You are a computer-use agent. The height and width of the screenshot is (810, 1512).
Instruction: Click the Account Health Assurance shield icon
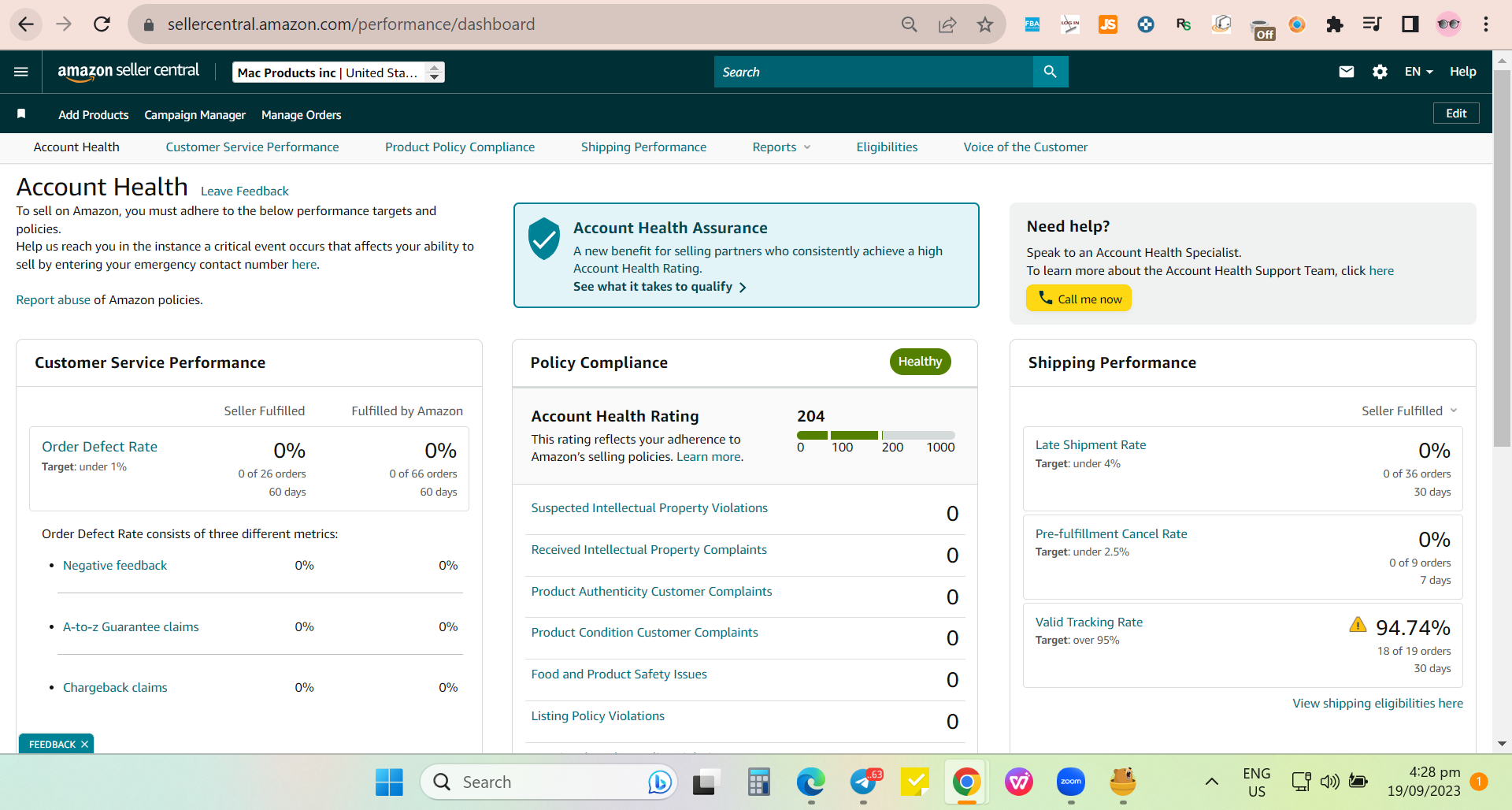tap(543, 239)
